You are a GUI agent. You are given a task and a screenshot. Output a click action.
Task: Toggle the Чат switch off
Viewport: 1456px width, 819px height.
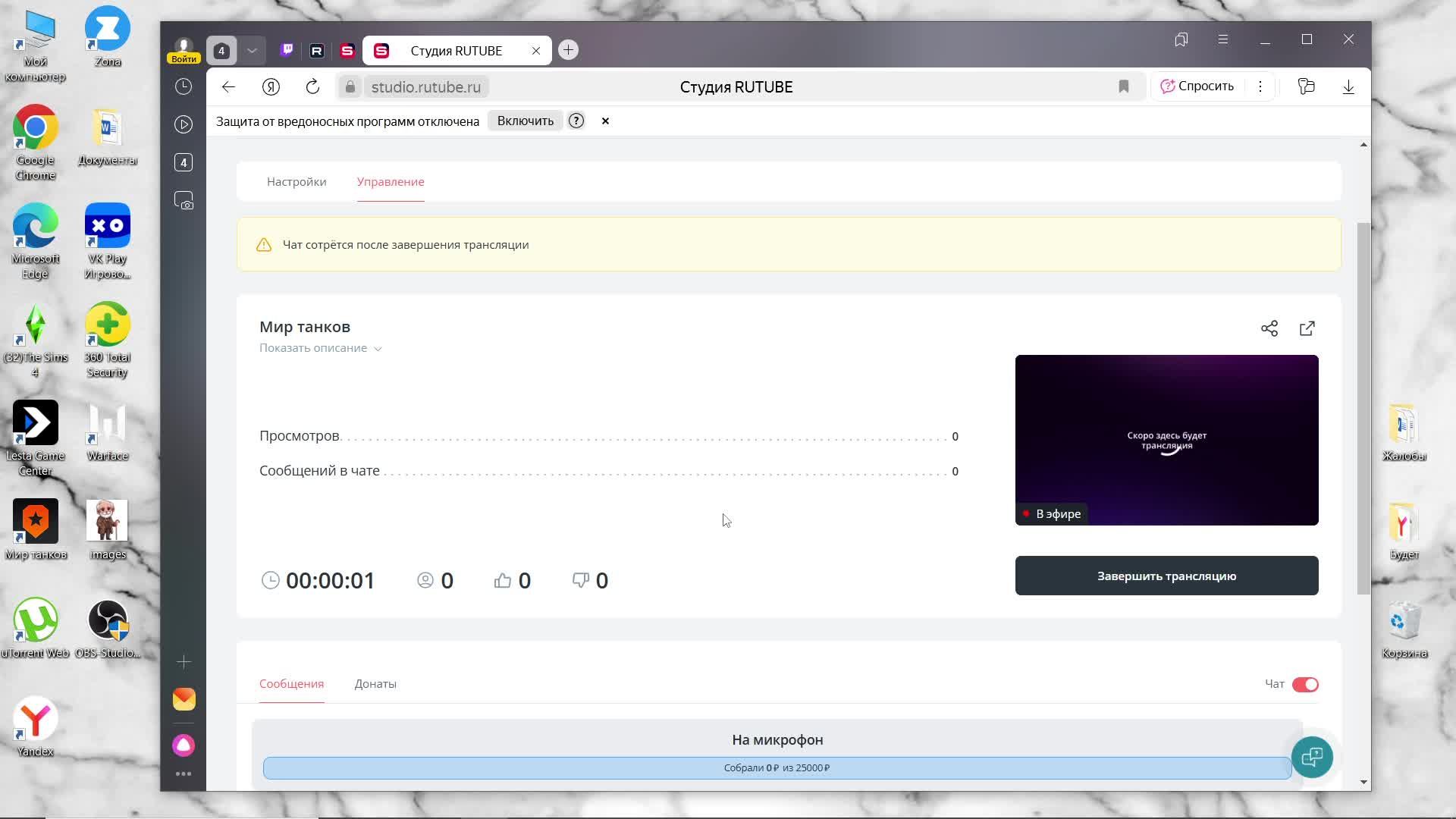1305,685
